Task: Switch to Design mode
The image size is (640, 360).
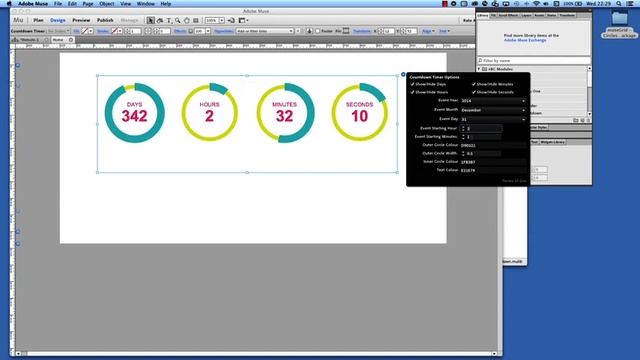Action: point(58,20)
